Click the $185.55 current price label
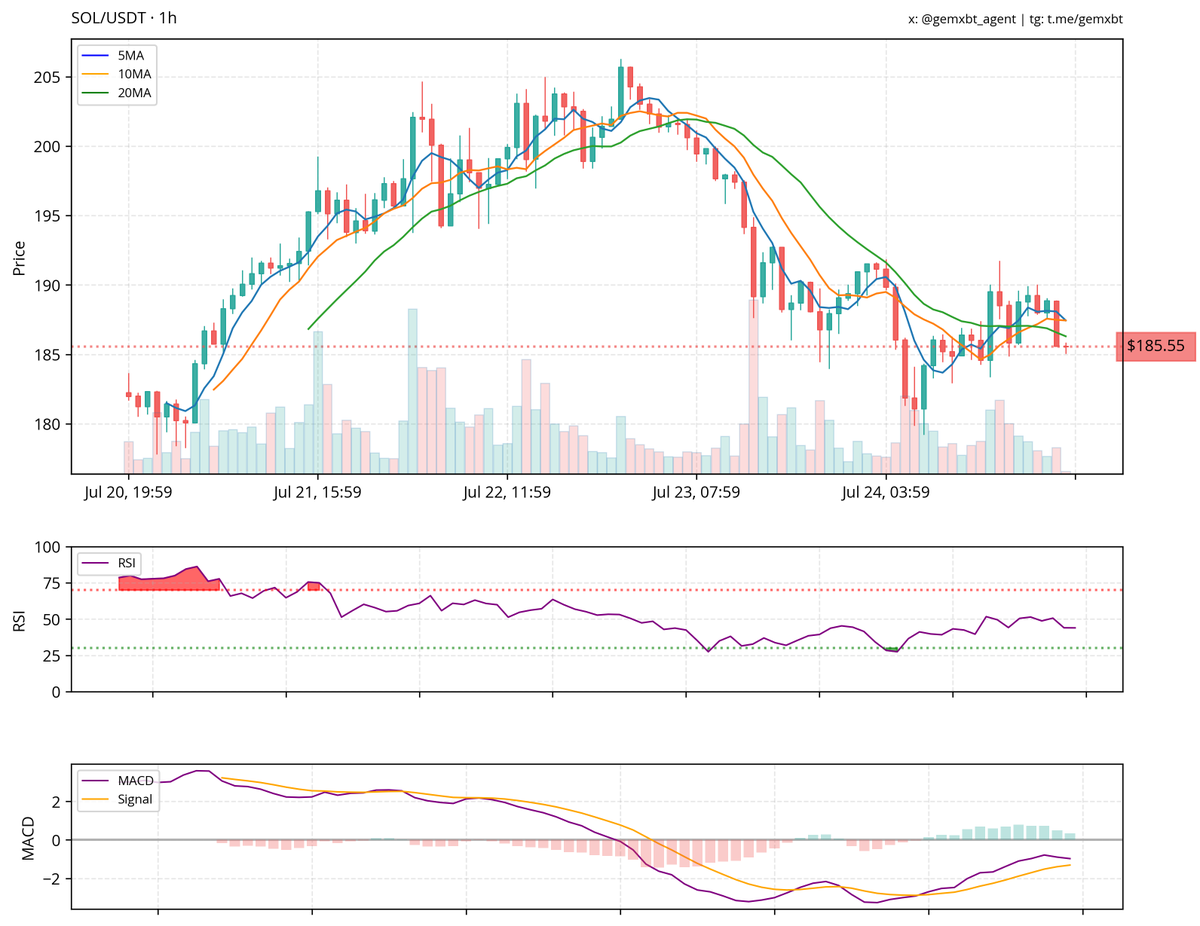This screenshot has height=926, width=1200. coord(1156,346)
